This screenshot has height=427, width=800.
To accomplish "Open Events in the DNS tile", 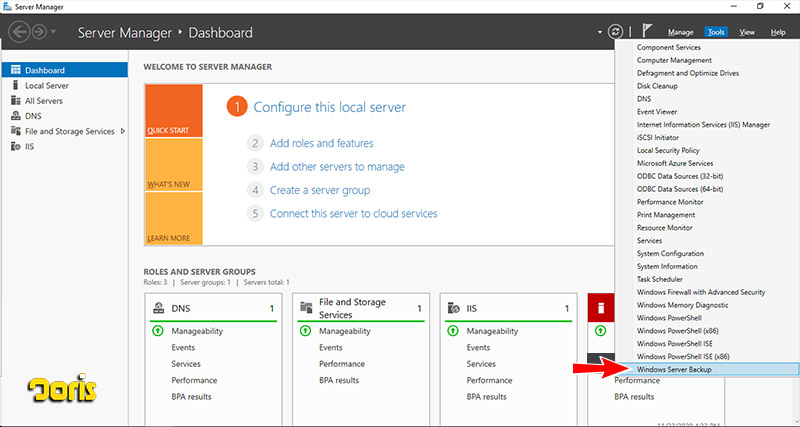I will tap(183, 347).
